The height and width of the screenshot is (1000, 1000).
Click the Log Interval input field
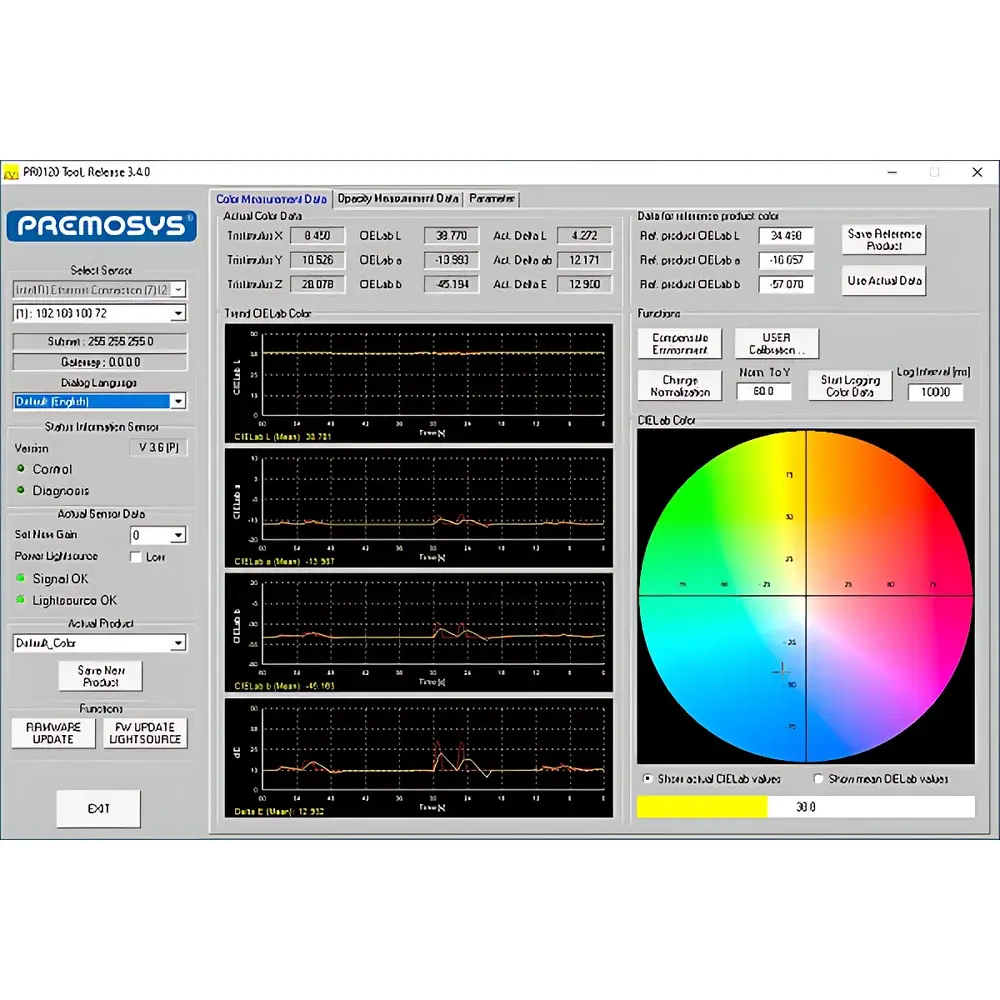tap(935, 392)
